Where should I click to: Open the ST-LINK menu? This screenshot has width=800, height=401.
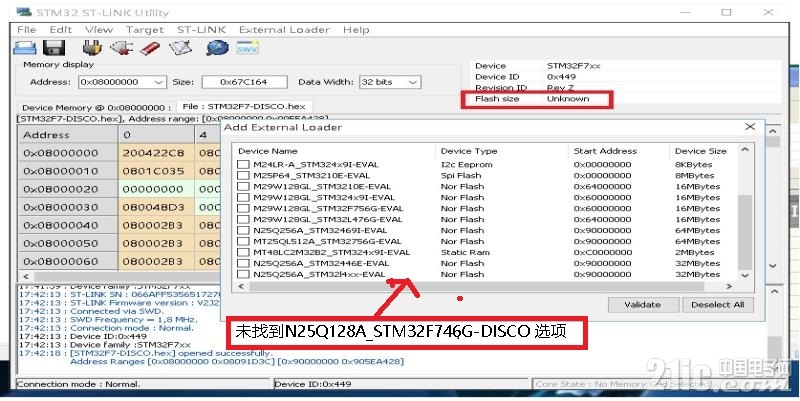pos(202,30)
